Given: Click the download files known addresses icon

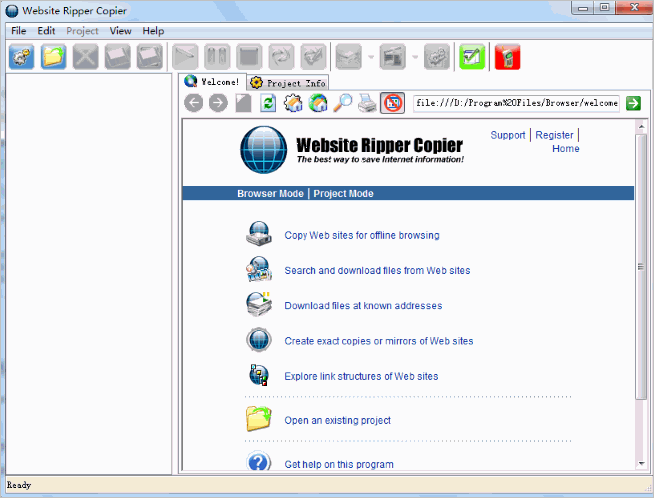Looking at the screenshot, I should (x=259, y=304).
